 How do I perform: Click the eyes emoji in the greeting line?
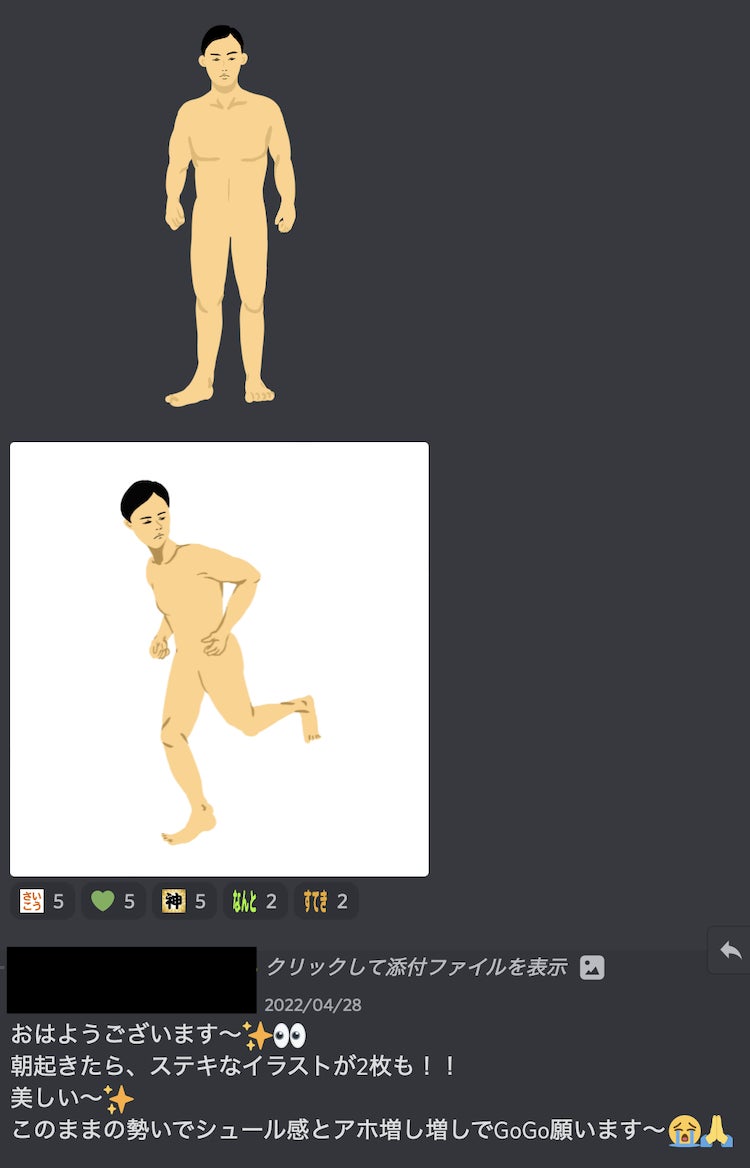click(x=289, y=1035)
